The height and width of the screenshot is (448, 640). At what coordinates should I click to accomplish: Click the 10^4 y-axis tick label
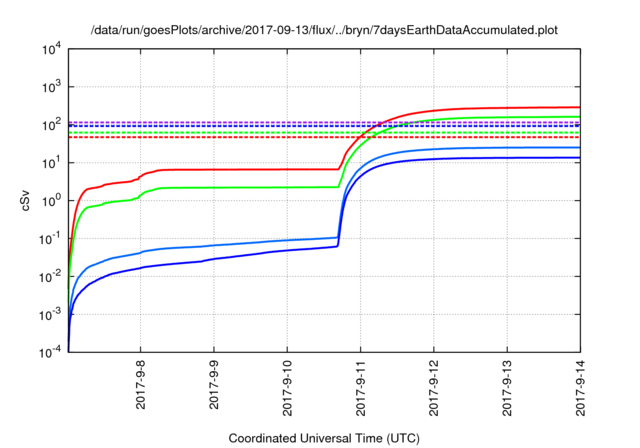tap(52, 50)
